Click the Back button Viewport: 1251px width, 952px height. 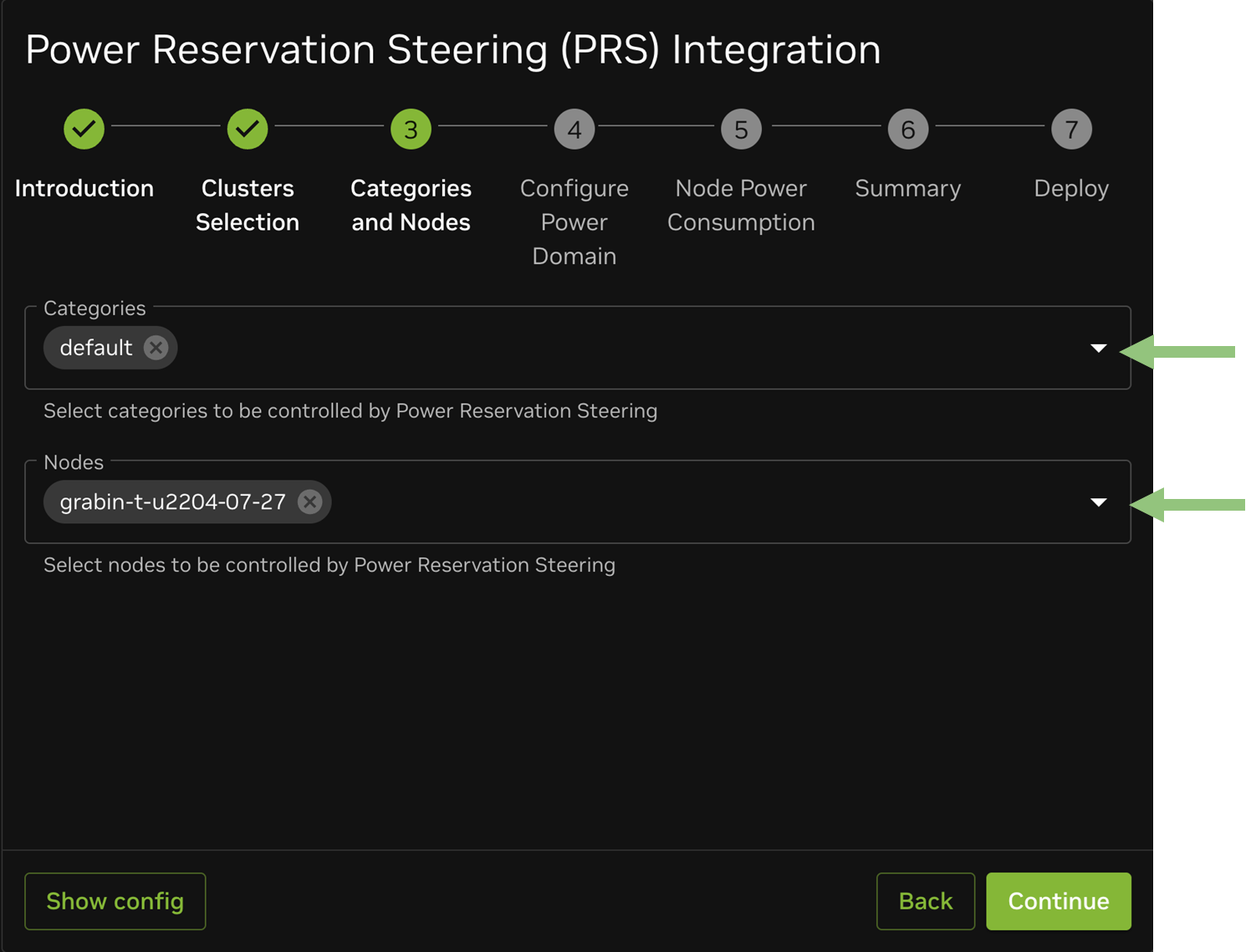coord(925,901)
